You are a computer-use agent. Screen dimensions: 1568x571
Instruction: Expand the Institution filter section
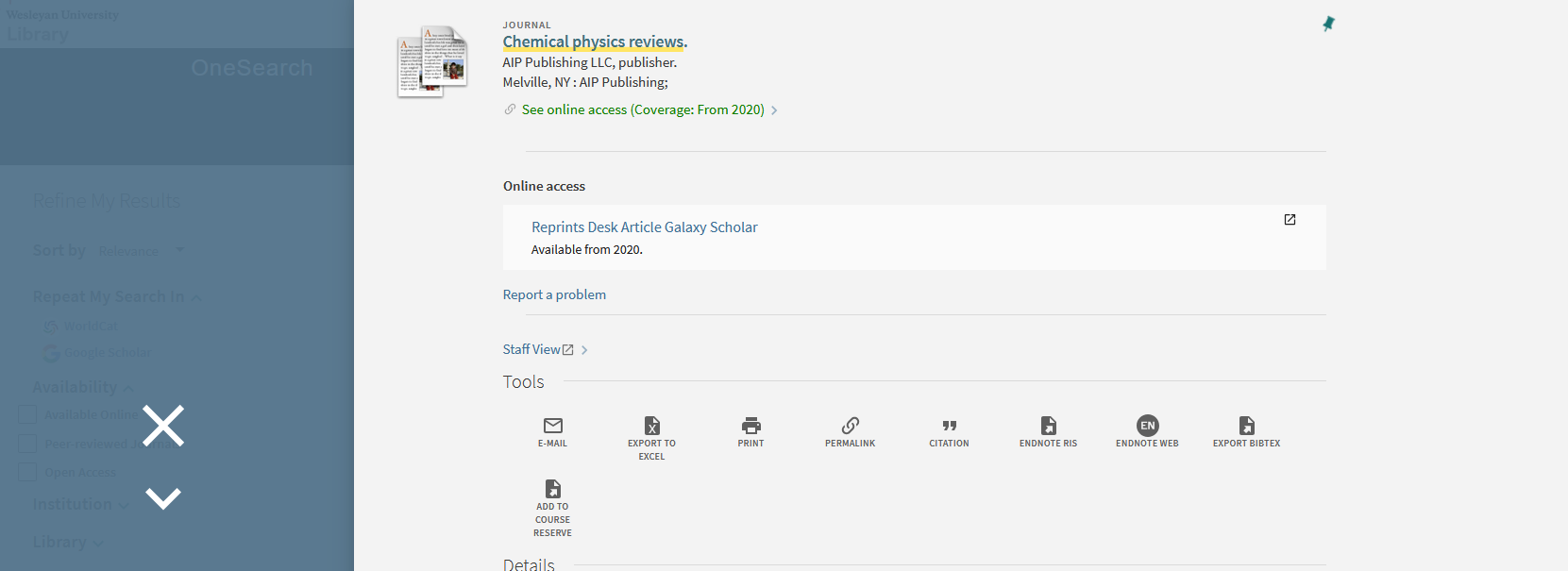pyautogui.click(x=80, y=505)
